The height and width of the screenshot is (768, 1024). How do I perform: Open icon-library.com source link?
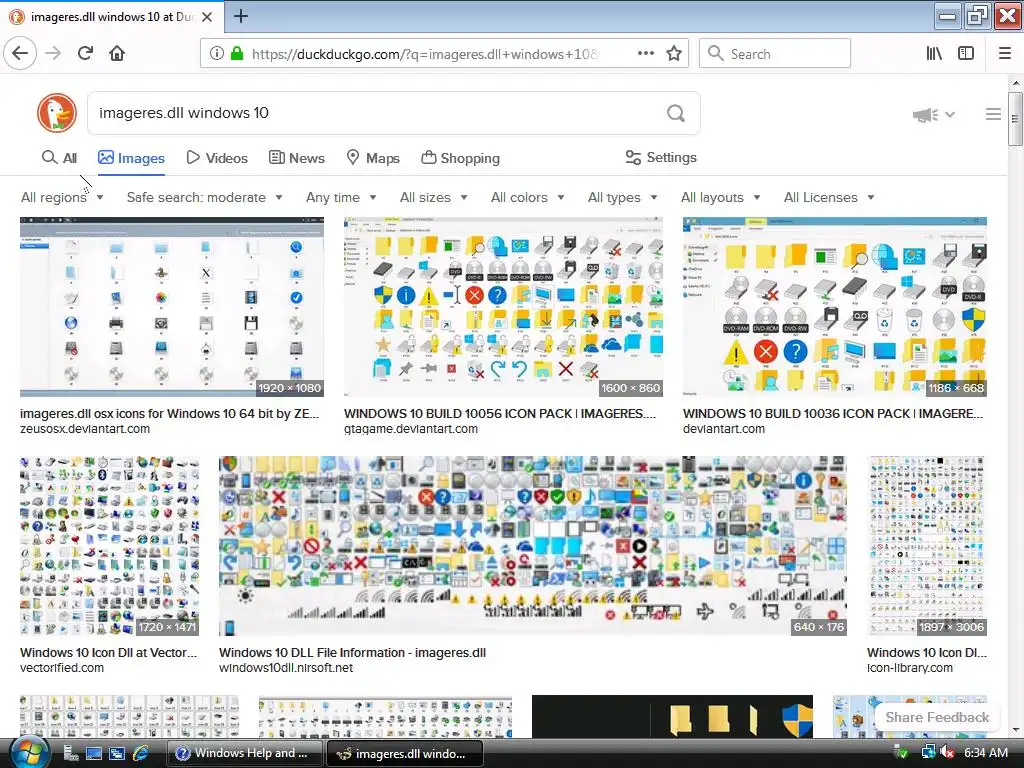coord(910,668)
